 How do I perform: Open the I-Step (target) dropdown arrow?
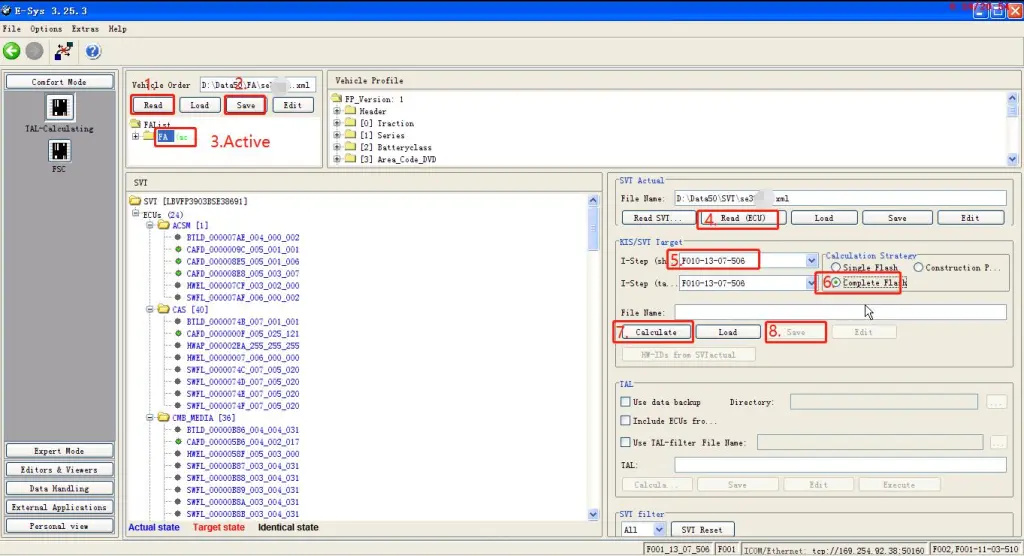pos(811,283)
